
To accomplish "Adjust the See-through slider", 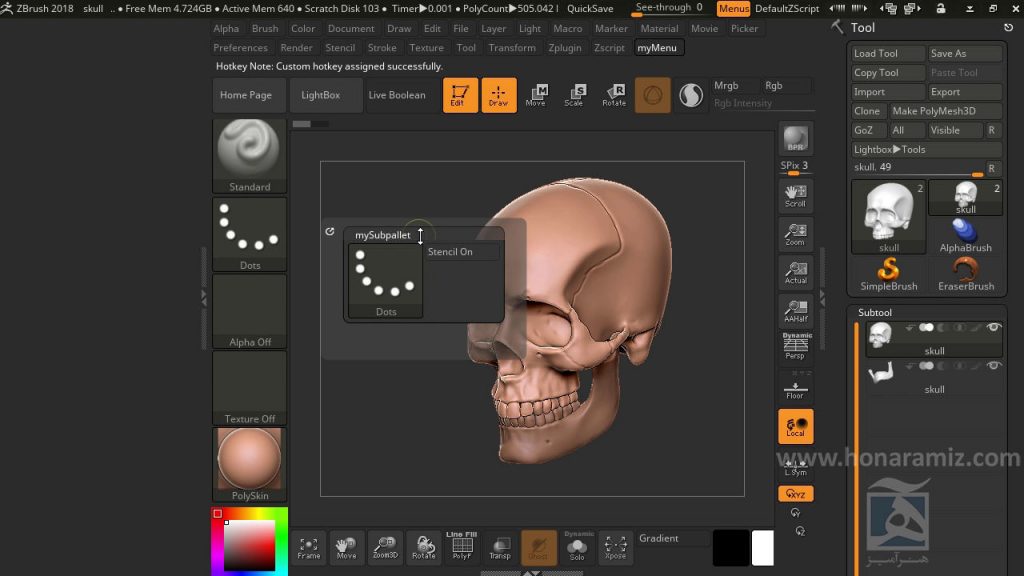I will pos(670,8).
